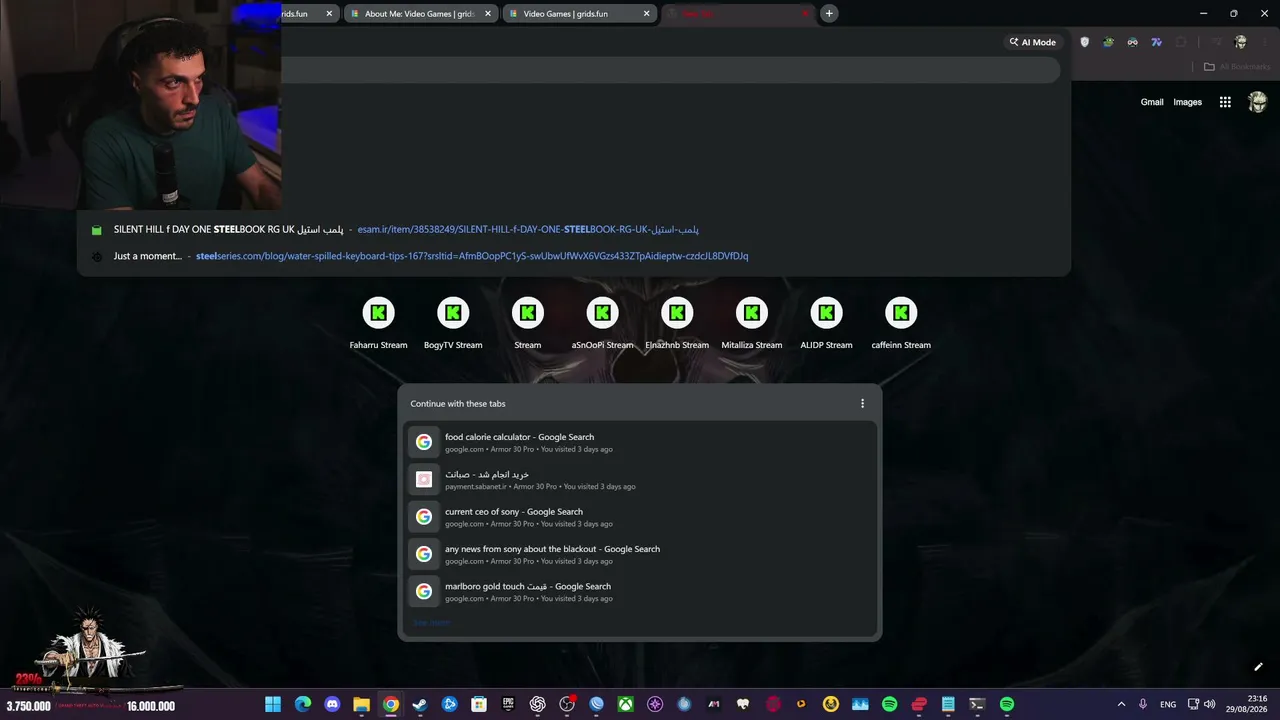
Task: Click the microphone icon in the system tray
Action: (x=1143, y=704)
